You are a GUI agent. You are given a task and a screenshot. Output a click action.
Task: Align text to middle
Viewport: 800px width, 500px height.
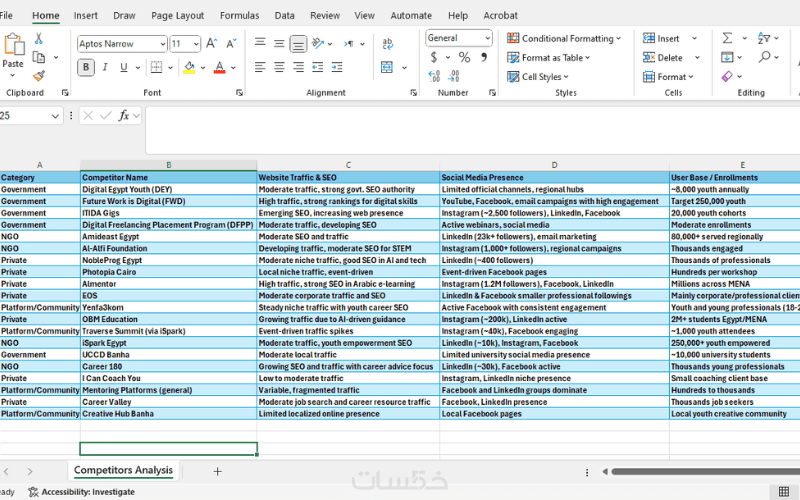click(x=279, y=43)
